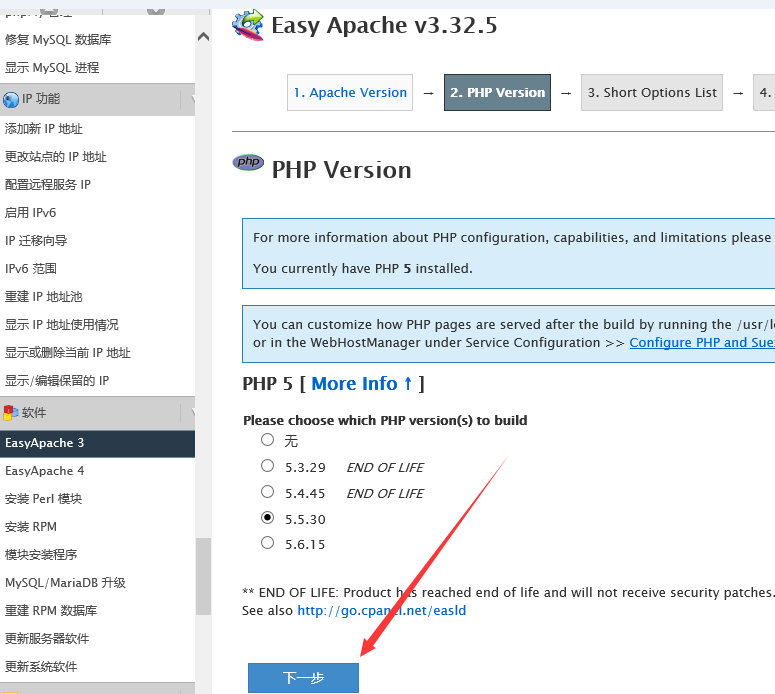Screen dimensions: 775x694
Task: Open the go.cpanel.net/easld link
Action: (x=382, y=610)
